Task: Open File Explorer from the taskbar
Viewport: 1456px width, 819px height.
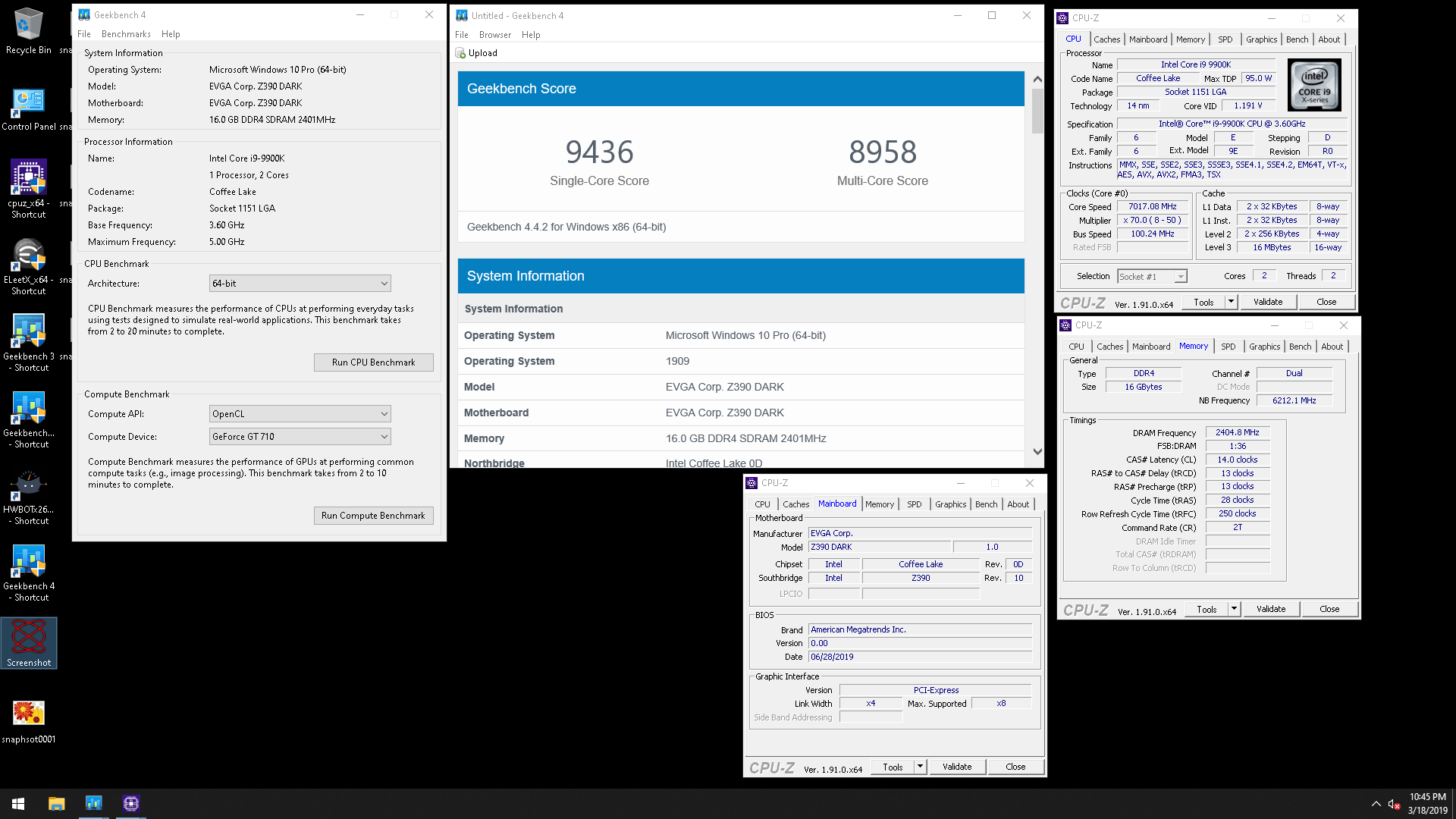Action: (56, 804)
